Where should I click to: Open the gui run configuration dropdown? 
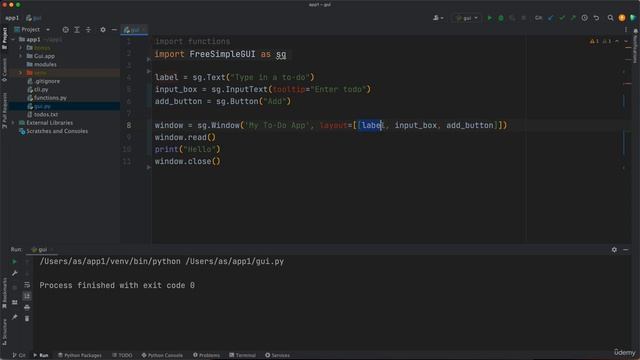467,18
